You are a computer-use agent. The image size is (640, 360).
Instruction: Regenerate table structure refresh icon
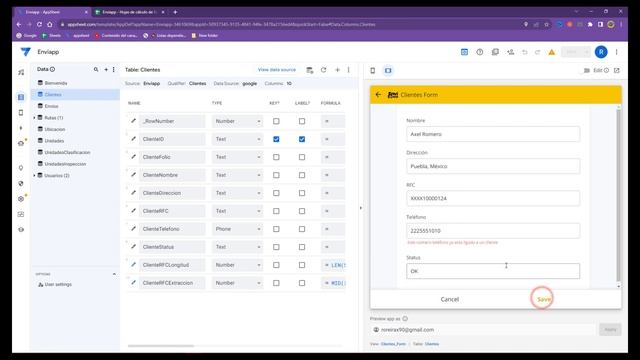click(324, 70)
